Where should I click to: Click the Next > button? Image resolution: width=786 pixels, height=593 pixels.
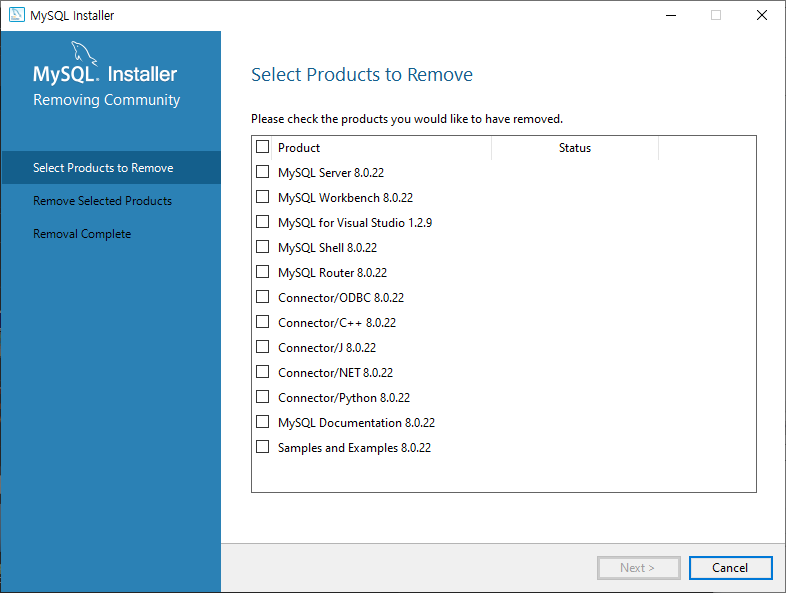(639, 568)
